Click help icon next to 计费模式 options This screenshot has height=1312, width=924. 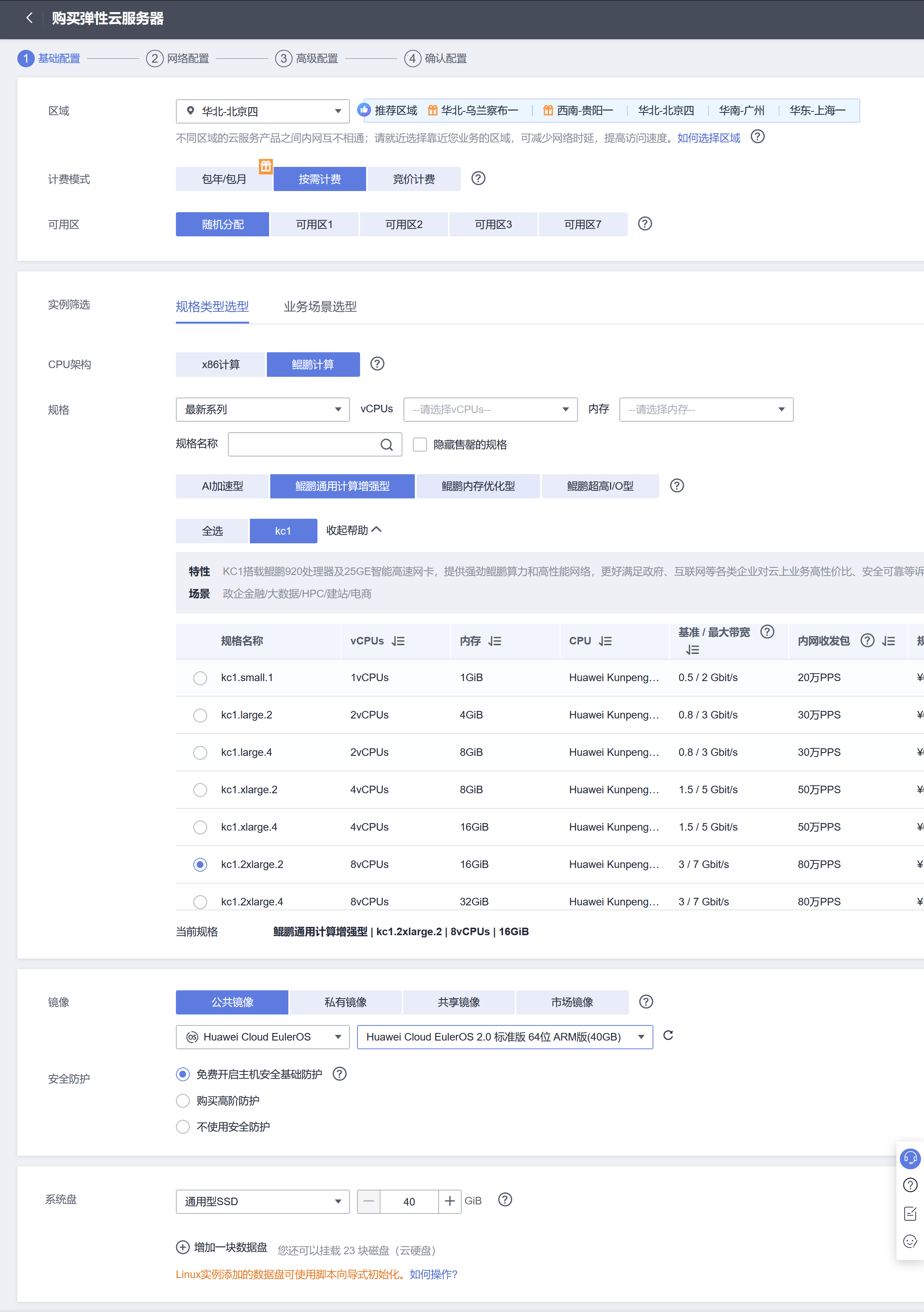click(478, 178)
